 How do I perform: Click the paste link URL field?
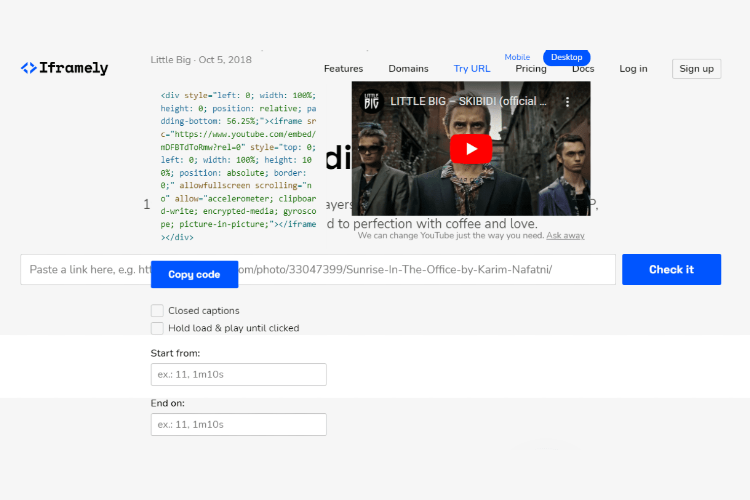[318, 269]
